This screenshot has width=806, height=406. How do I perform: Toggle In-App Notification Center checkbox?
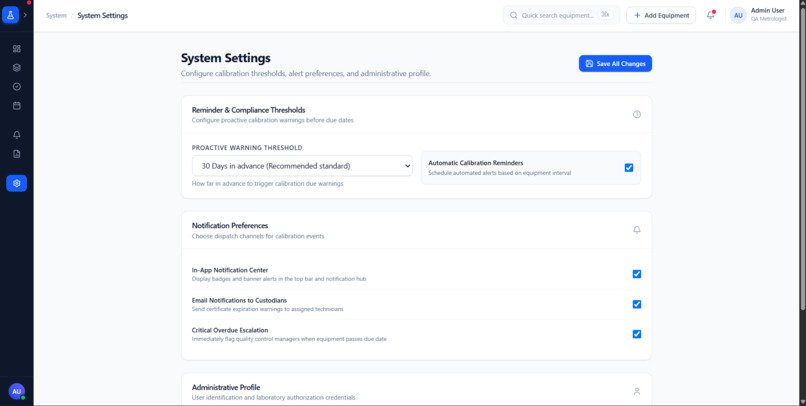pyautogui.click(x=637, y=274)
